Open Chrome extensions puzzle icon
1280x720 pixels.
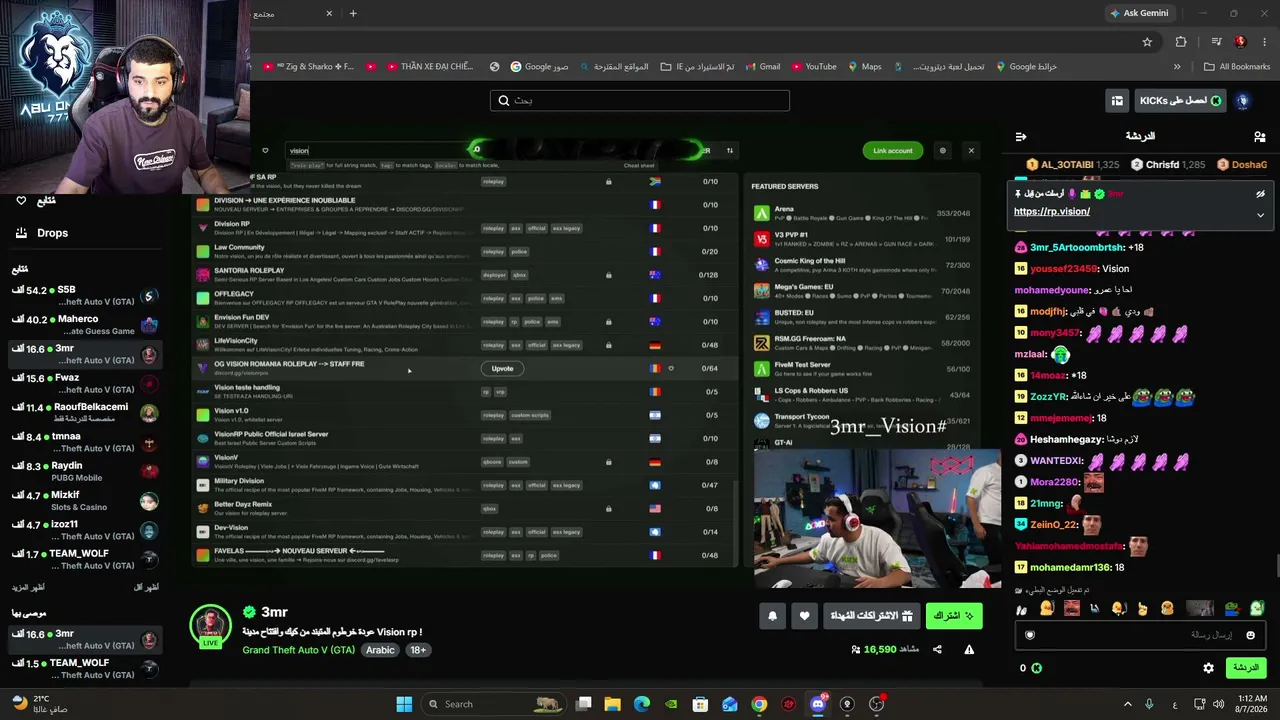(x=1181, y=42)
